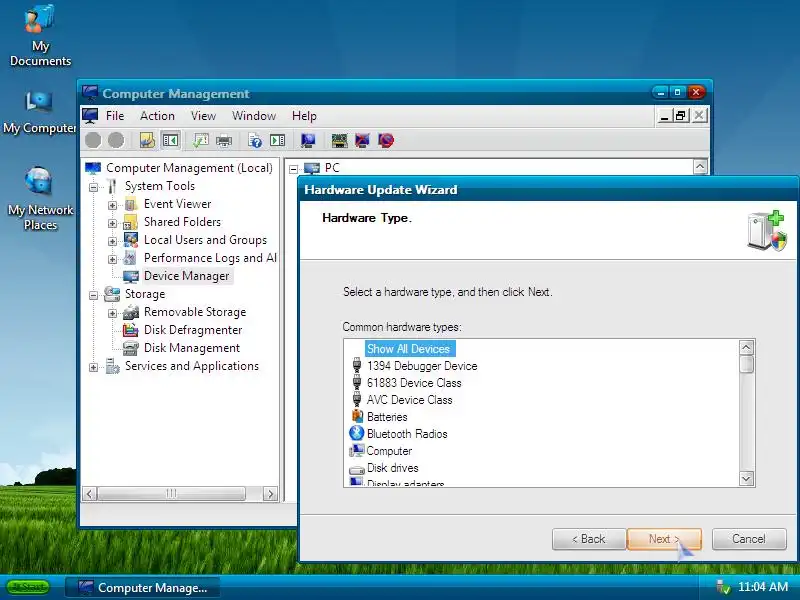Image resolution: width=800 pixels, height=600 pixels.
Task: Open My Network Places desktop icon
Action: [40, 198]
